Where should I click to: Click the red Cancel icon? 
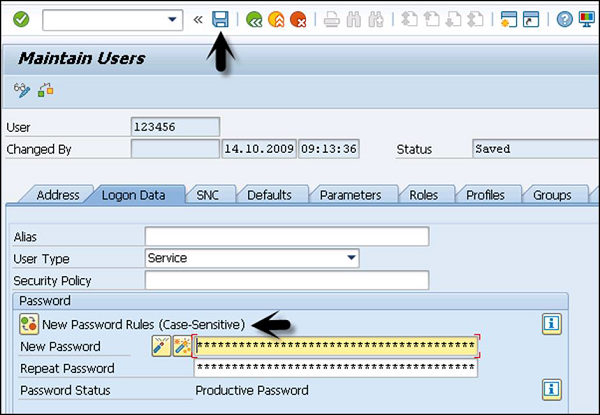click(298, 20)
